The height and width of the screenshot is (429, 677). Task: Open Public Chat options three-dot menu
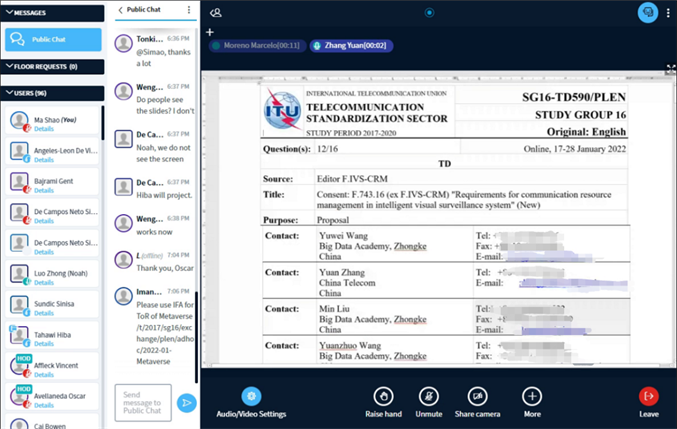pos(189,9)
